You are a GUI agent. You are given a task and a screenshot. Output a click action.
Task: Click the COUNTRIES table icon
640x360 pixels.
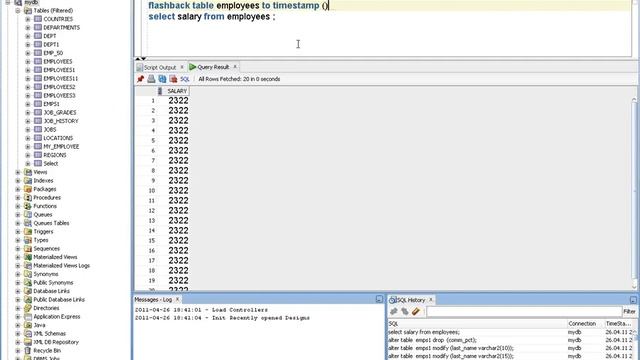tap(38, 19)
